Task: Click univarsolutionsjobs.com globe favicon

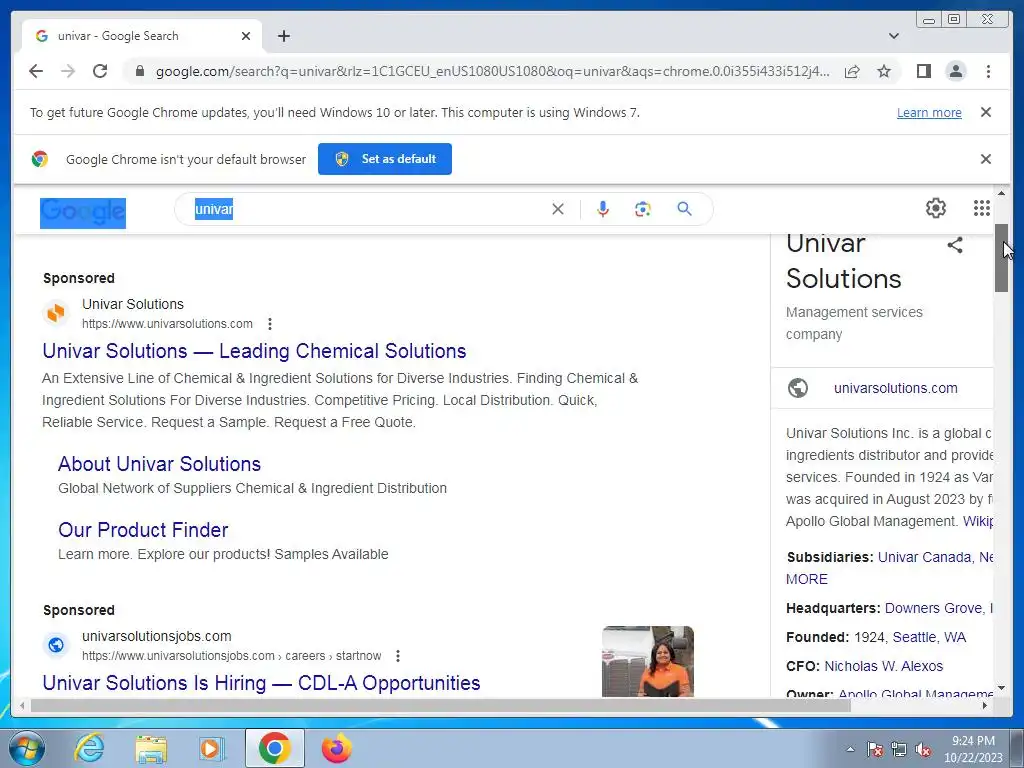Action: [56, 645]
